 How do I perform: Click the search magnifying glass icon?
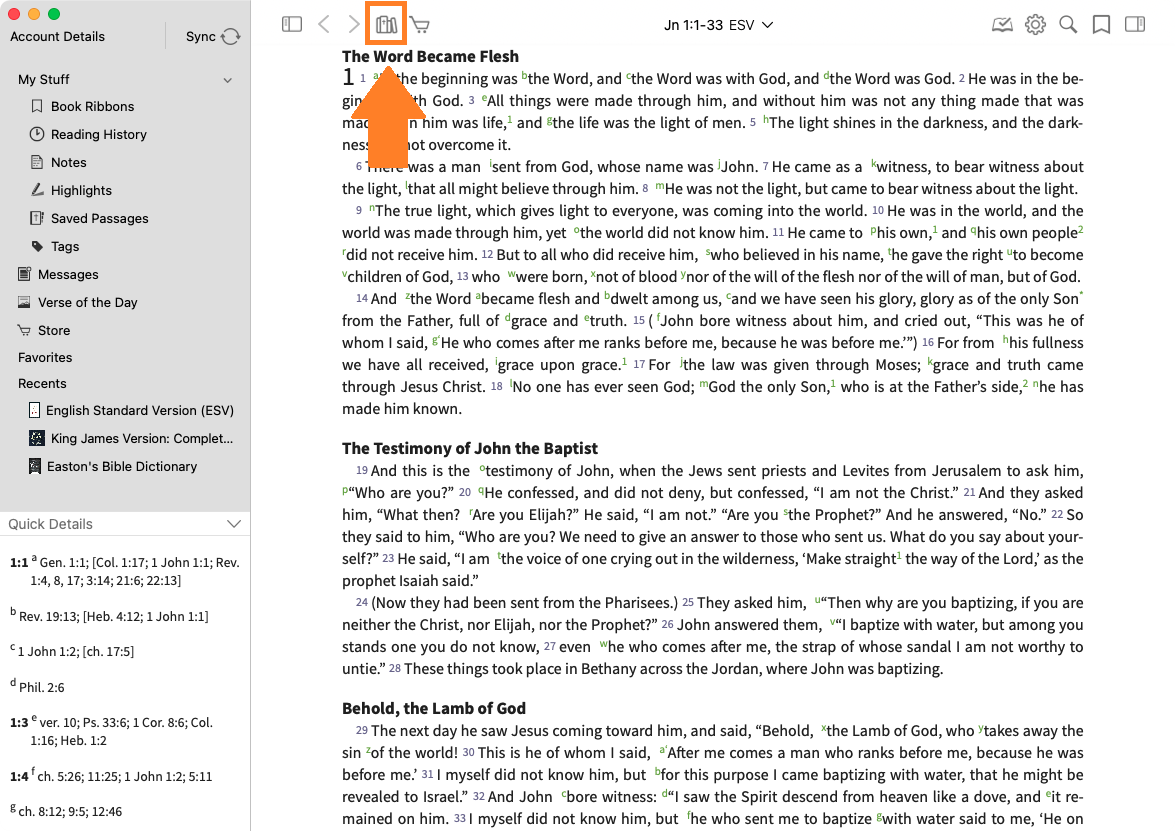tap(1068, 25)
